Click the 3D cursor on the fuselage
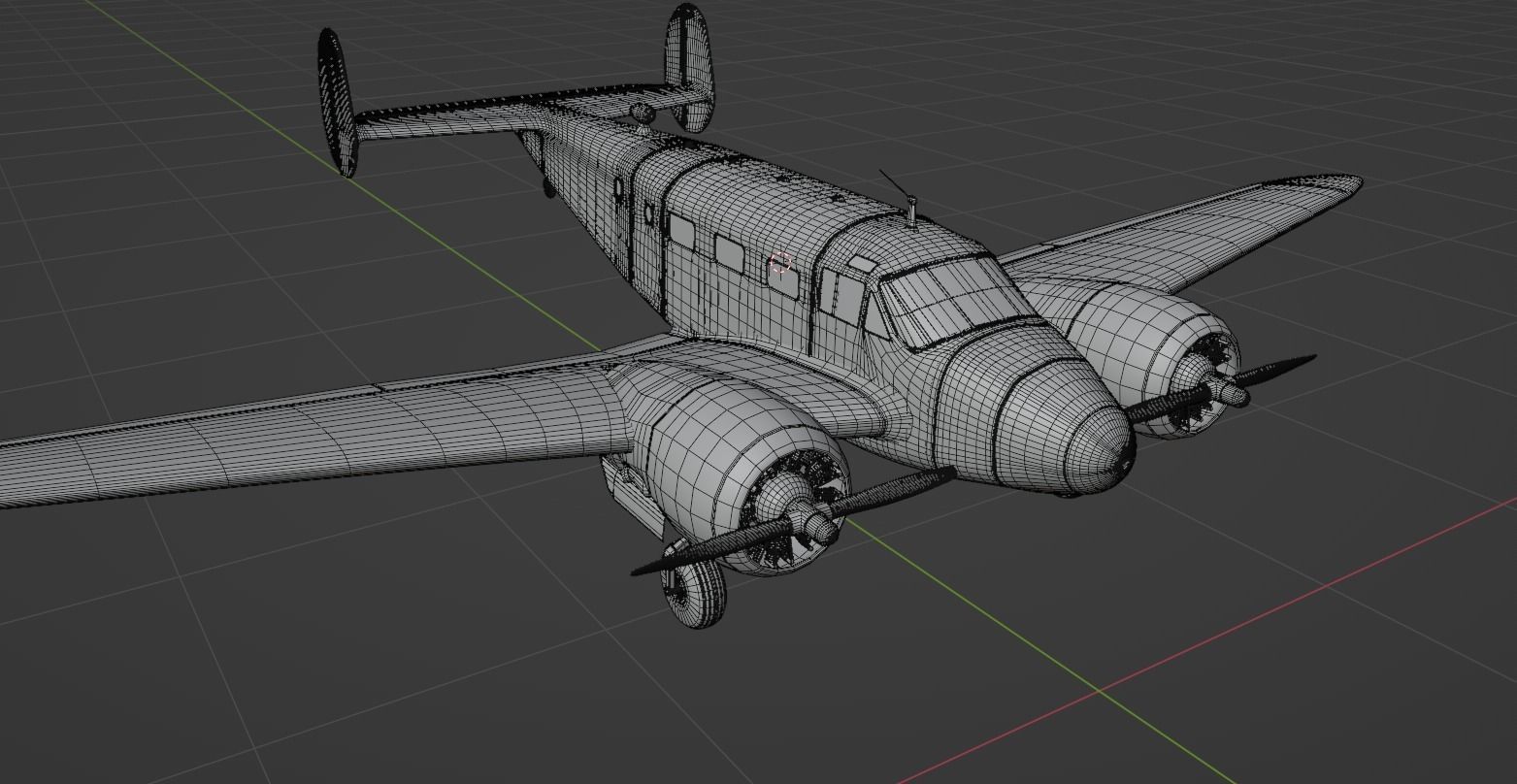 pos(780,263)
